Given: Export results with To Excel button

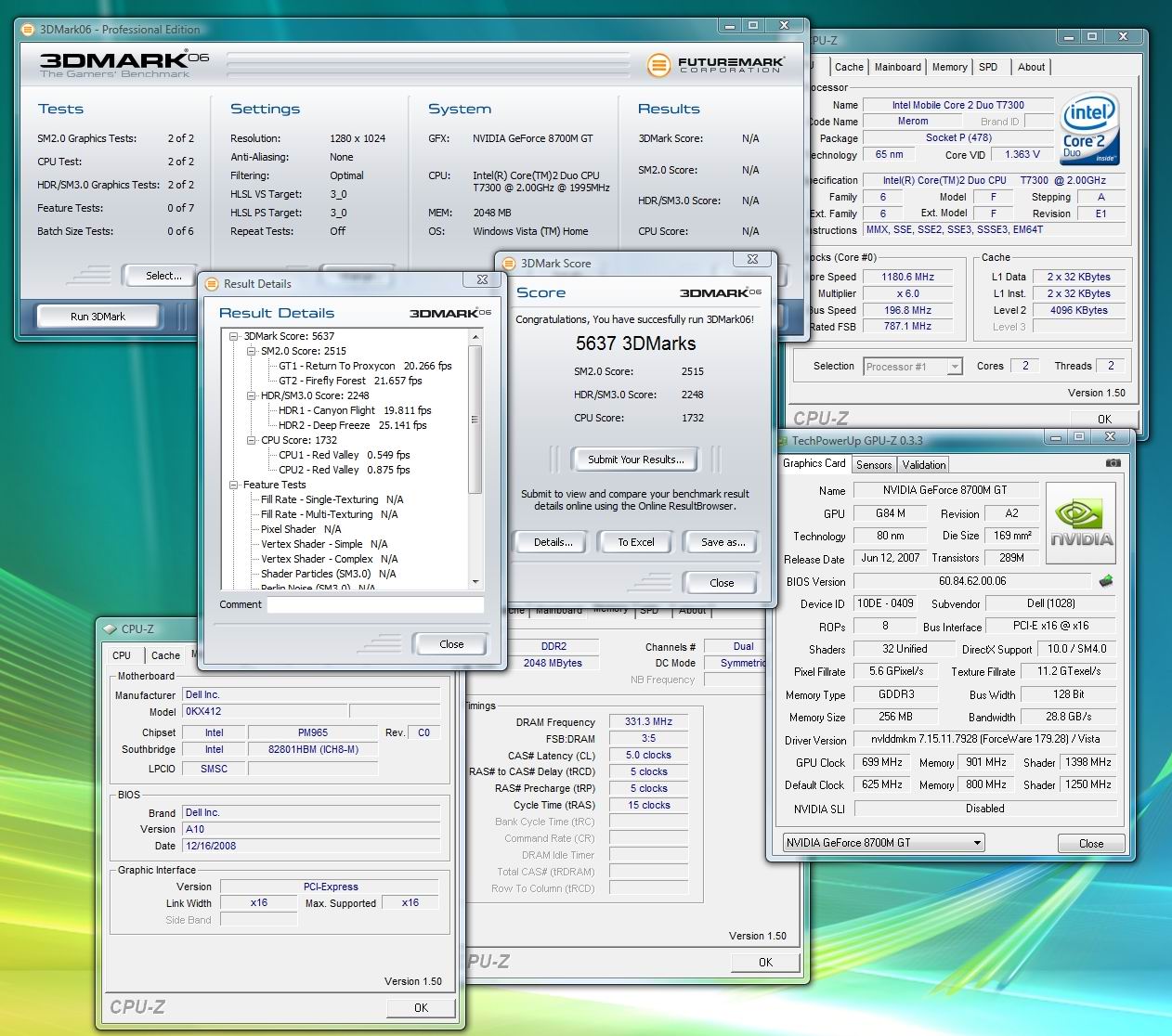Looking at the screenshot, I should coord(636,542).
